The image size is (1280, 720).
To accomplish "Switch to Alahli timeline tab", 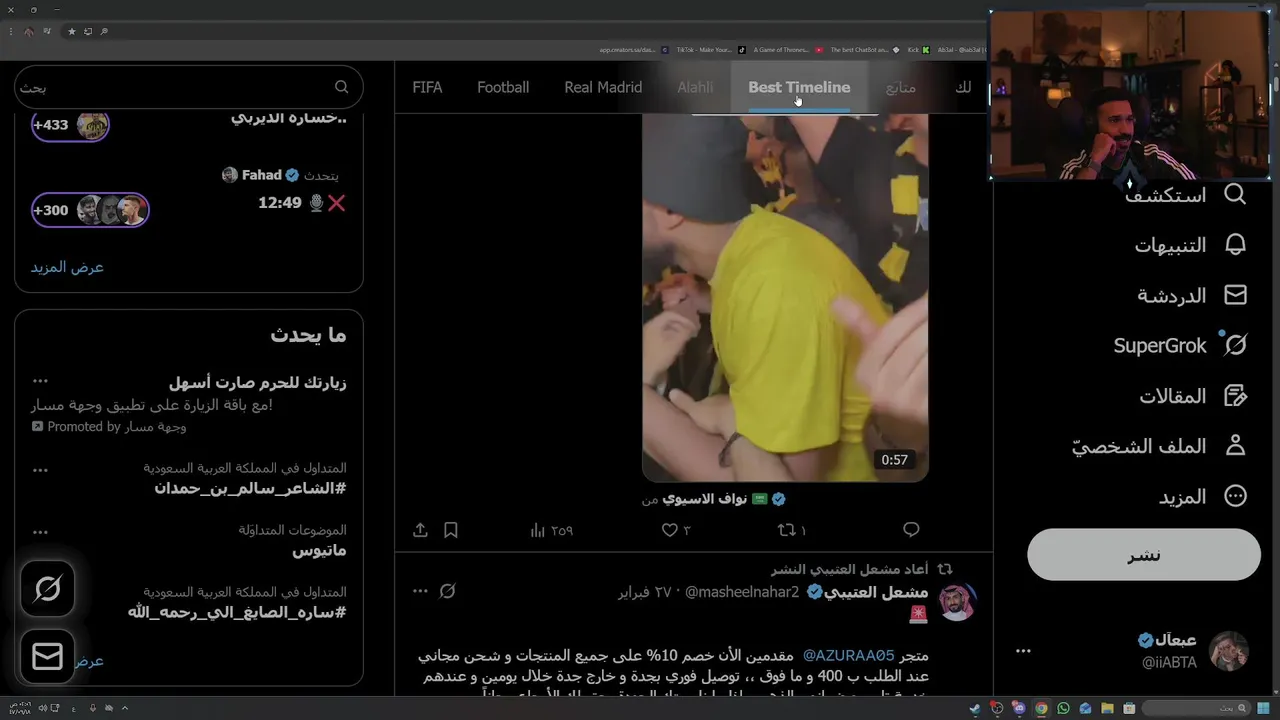I will [x=695, y=87].
